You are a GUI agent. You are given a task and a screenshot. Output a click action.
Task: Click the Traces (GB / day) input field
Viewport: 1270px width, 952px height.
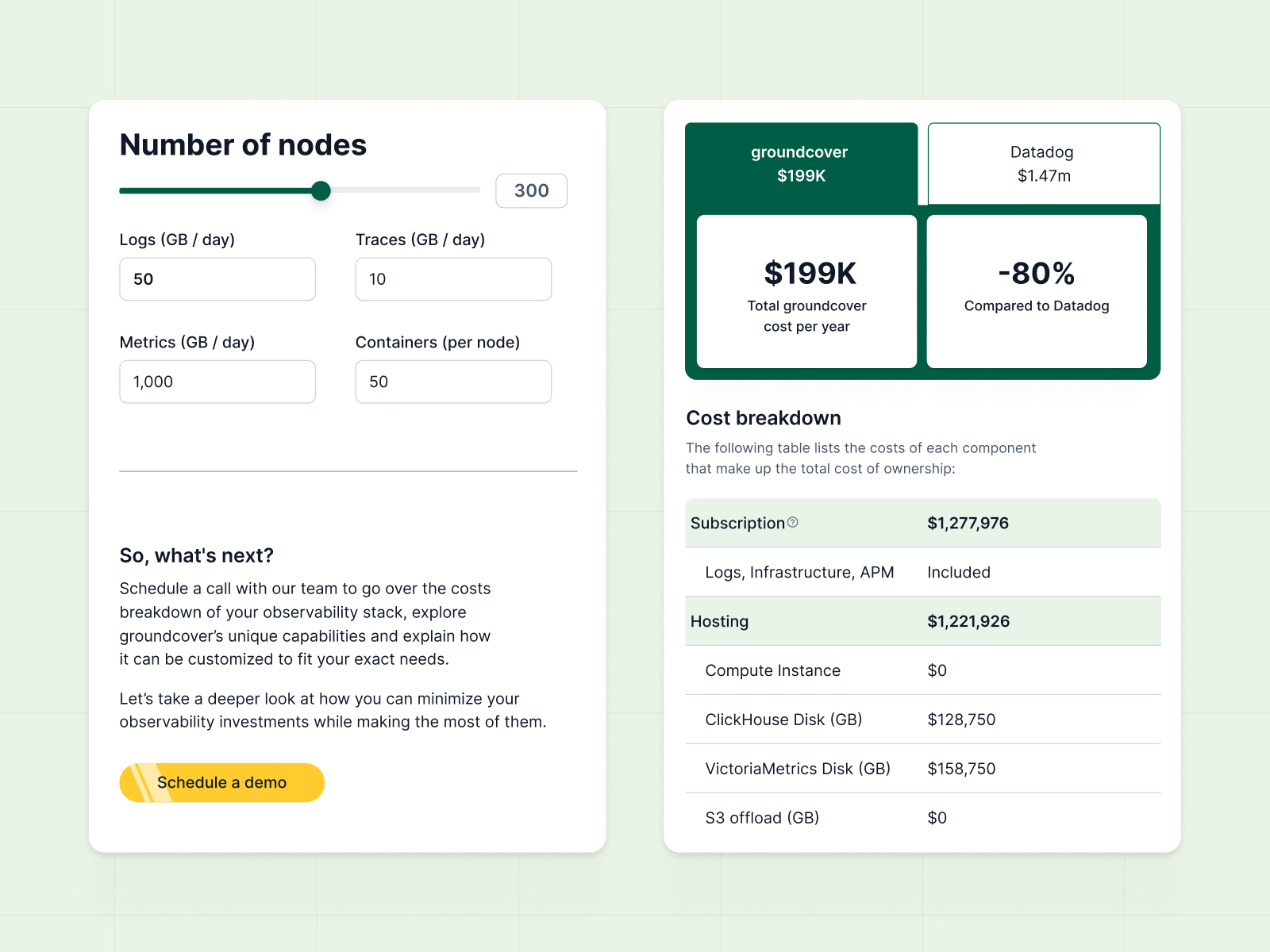453,279
